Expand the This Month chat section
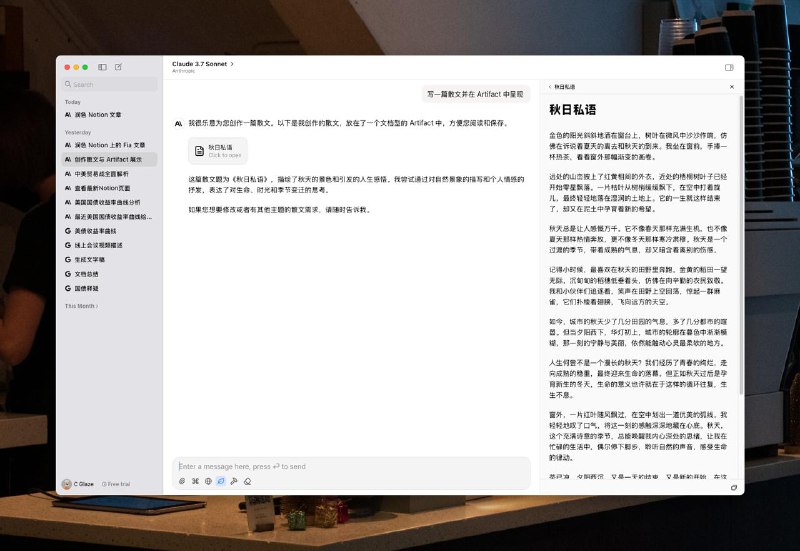800x551 pixels. pos(82,306)
